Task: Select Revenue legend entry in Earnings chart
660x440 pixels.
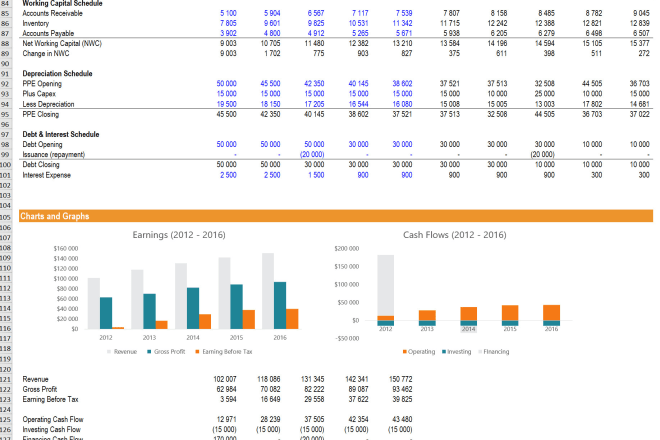Action: (122, 352)
